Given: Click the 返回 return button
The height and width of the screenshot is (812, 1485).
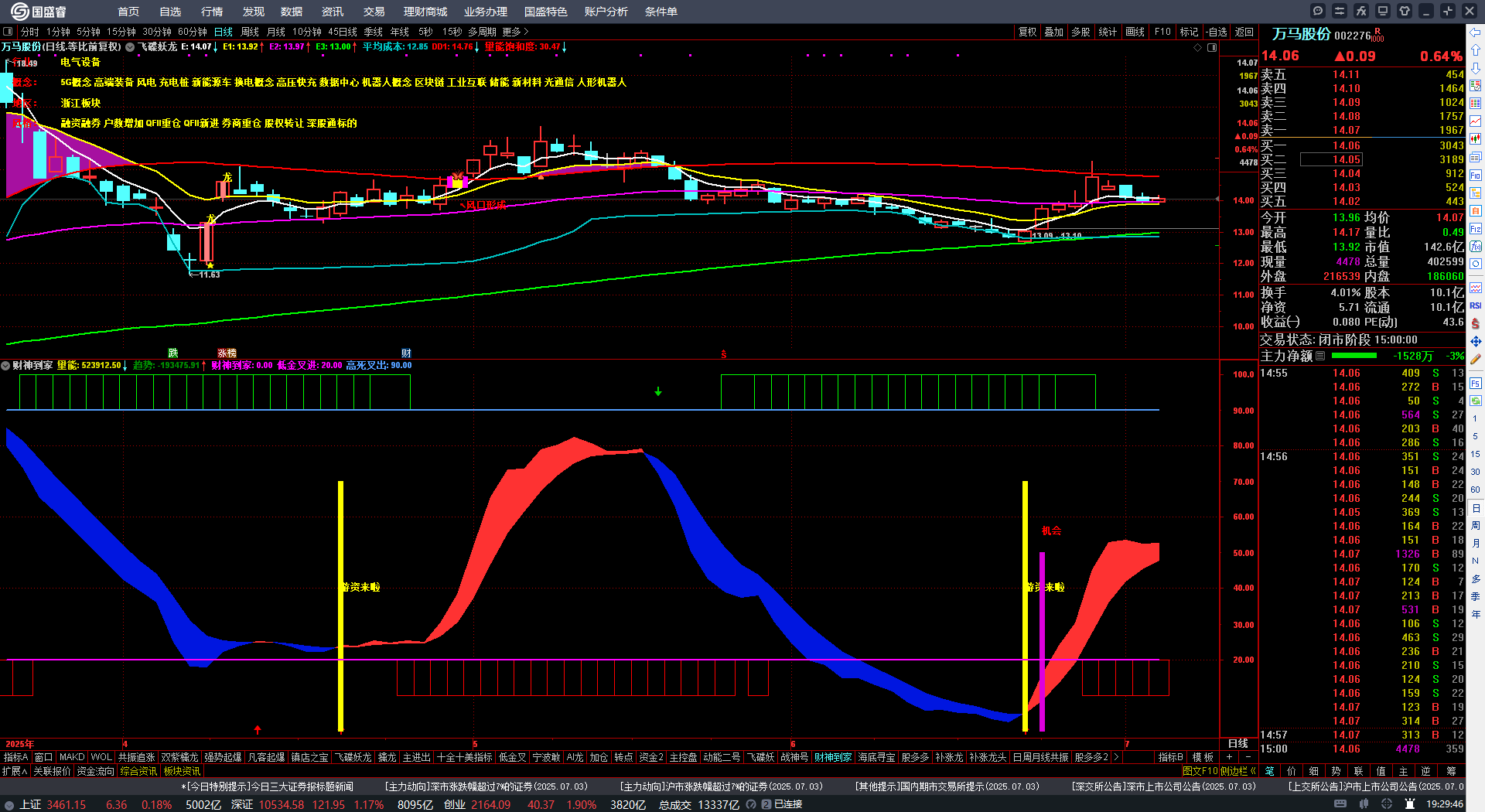Looking at the screenshot, I should click(1244, 32).
